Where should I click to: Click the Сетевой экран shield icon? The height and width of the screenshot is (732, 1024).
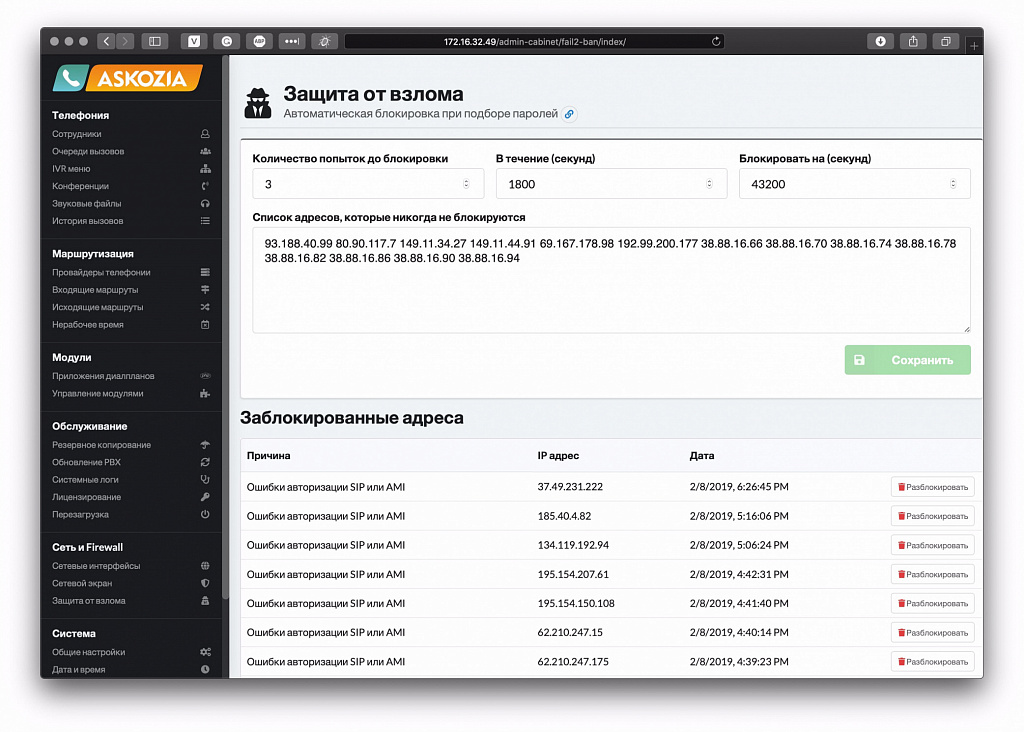click(205, 583)
